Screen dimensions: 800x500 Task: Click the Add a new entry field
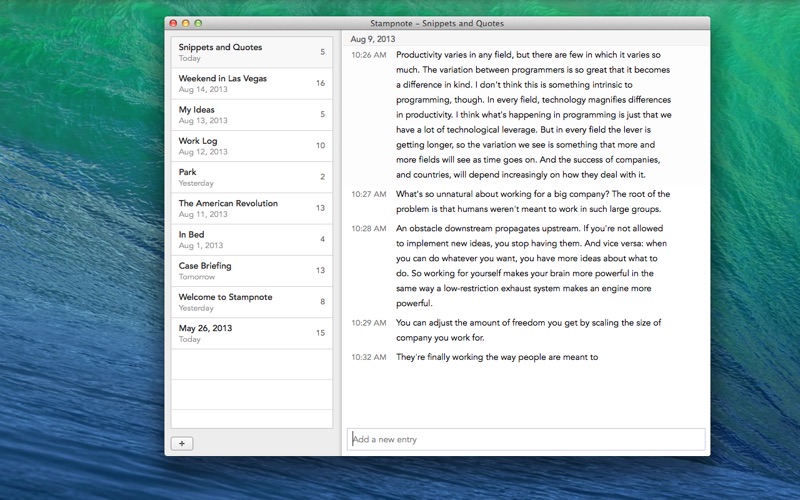[526, 439]
